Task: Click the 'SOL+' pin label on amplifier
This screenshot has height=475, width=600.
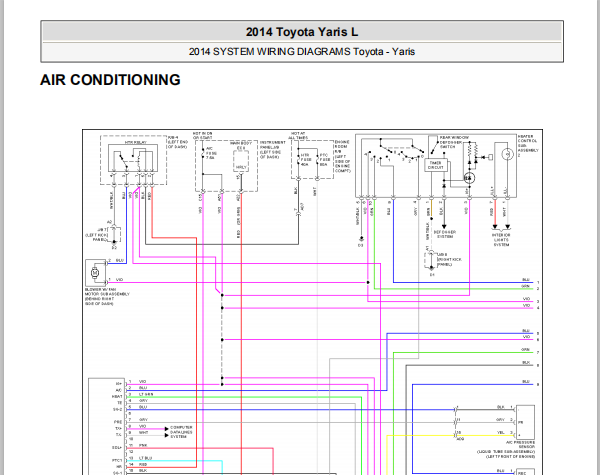Action: click(117, 447)
